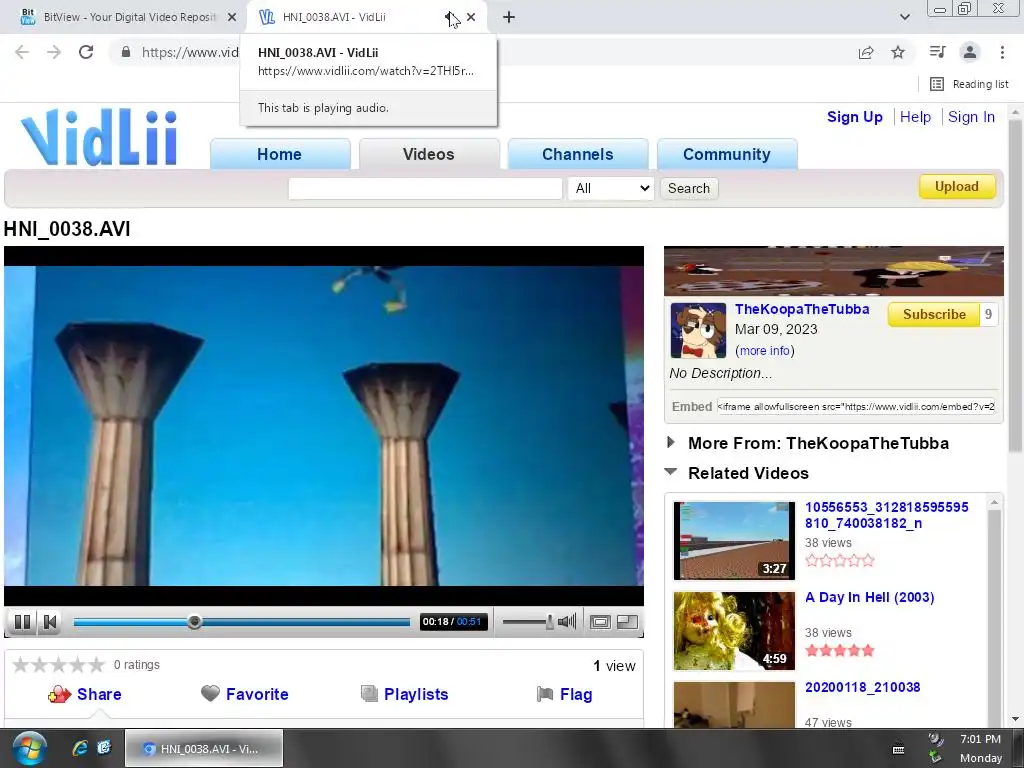The image size is (1024, 768).
Task: Open the tab search dropdown arrow
Action: [x=904, y=17]
